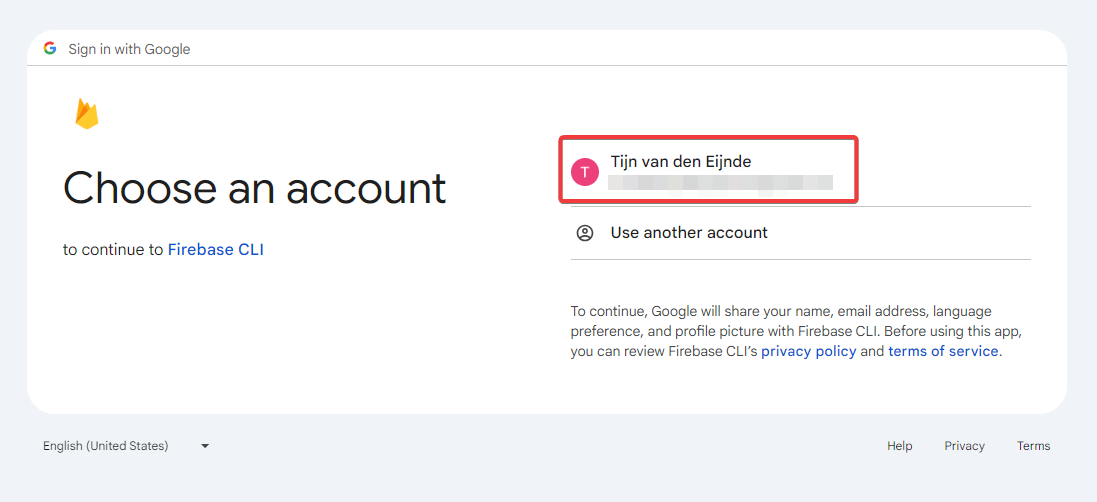Select the Tijn van den Eijnde account name
Screen dimensions: 1097x502
coord(680,161)
